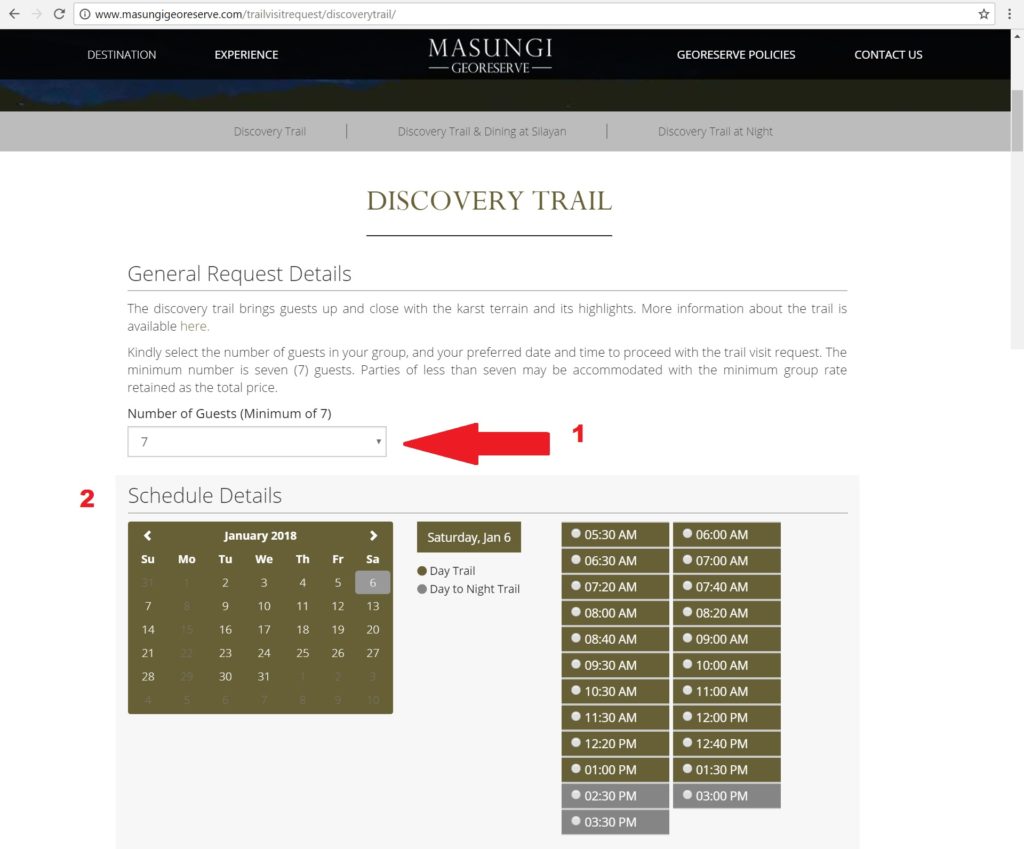Select the 06:00 AM time slot
1024x849 pixels.
(x=727, y=534)
